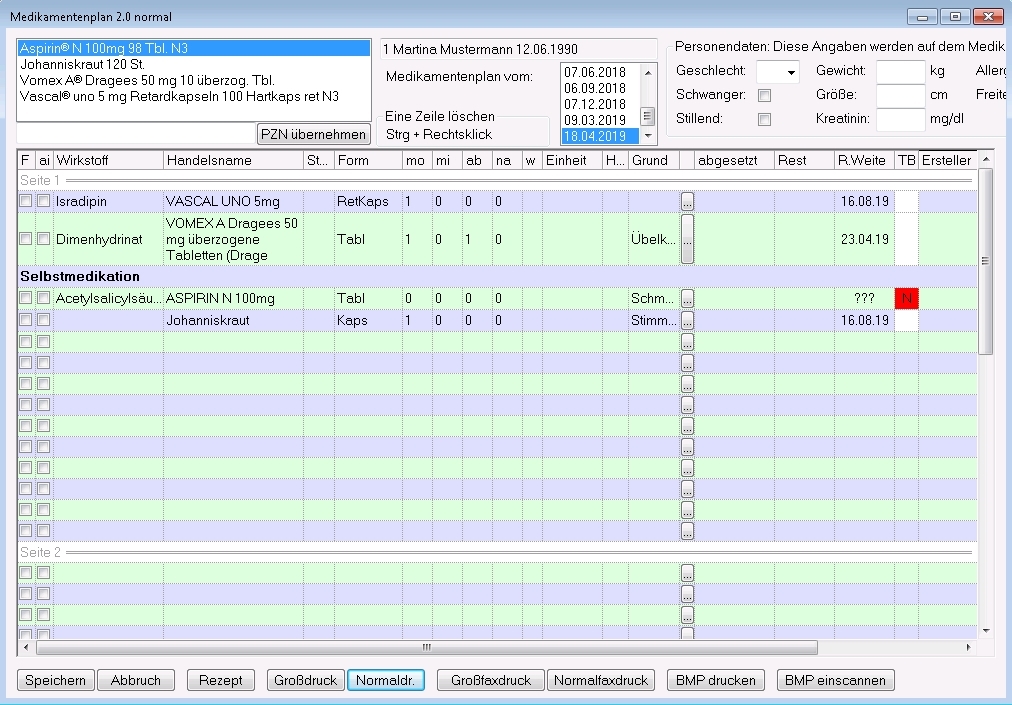Screen dimensions: 1012x705
Task: Check the F box for Isradipin
Action: pos(25,201)
